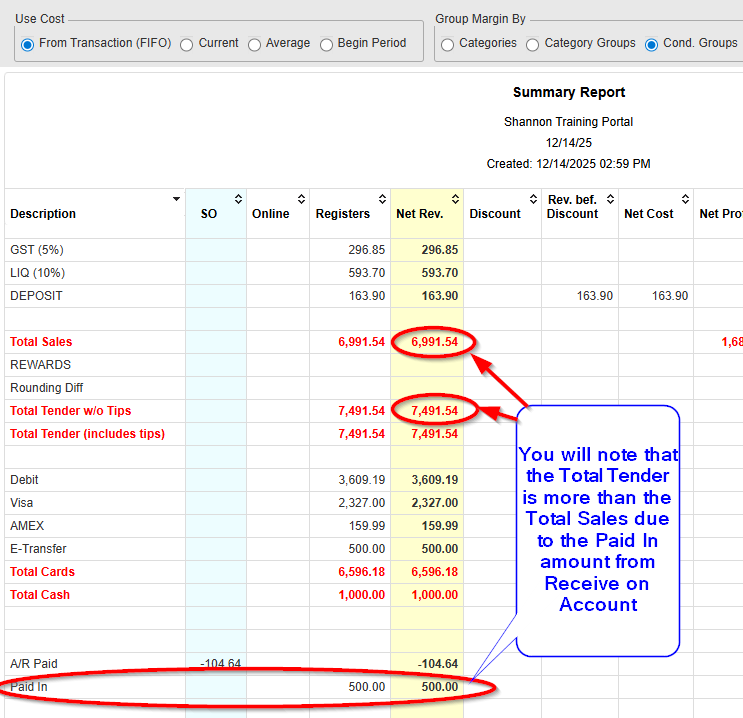Click the Registers column header

point(343,214)
